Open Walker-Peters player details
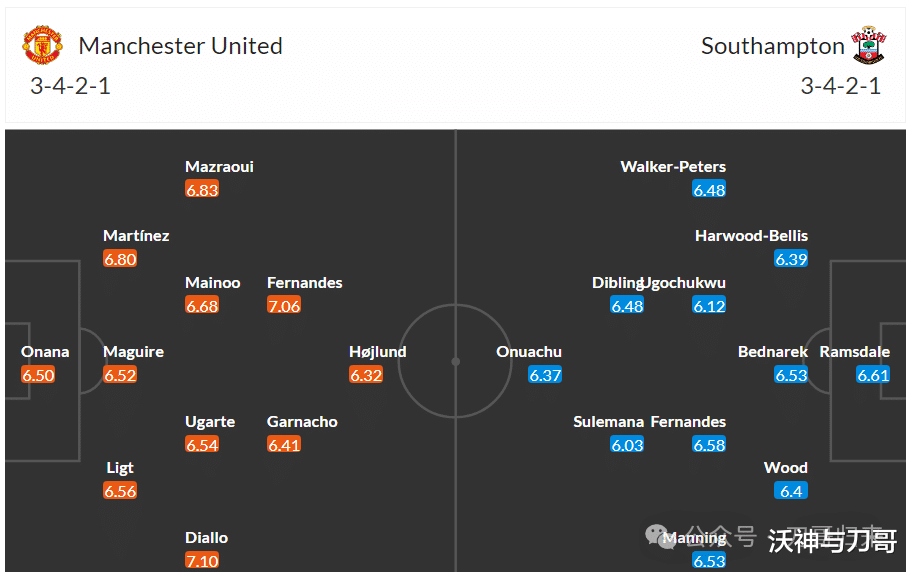This screenshot has width=912, height=572. (x=673, y=166)
